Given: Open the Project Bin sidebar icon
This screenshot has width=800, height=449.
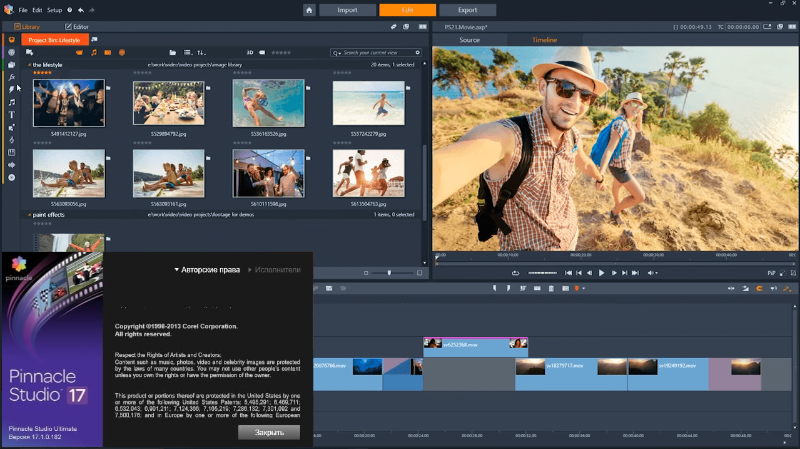Looking at the screenshot, I should click(x=11, y=40).
